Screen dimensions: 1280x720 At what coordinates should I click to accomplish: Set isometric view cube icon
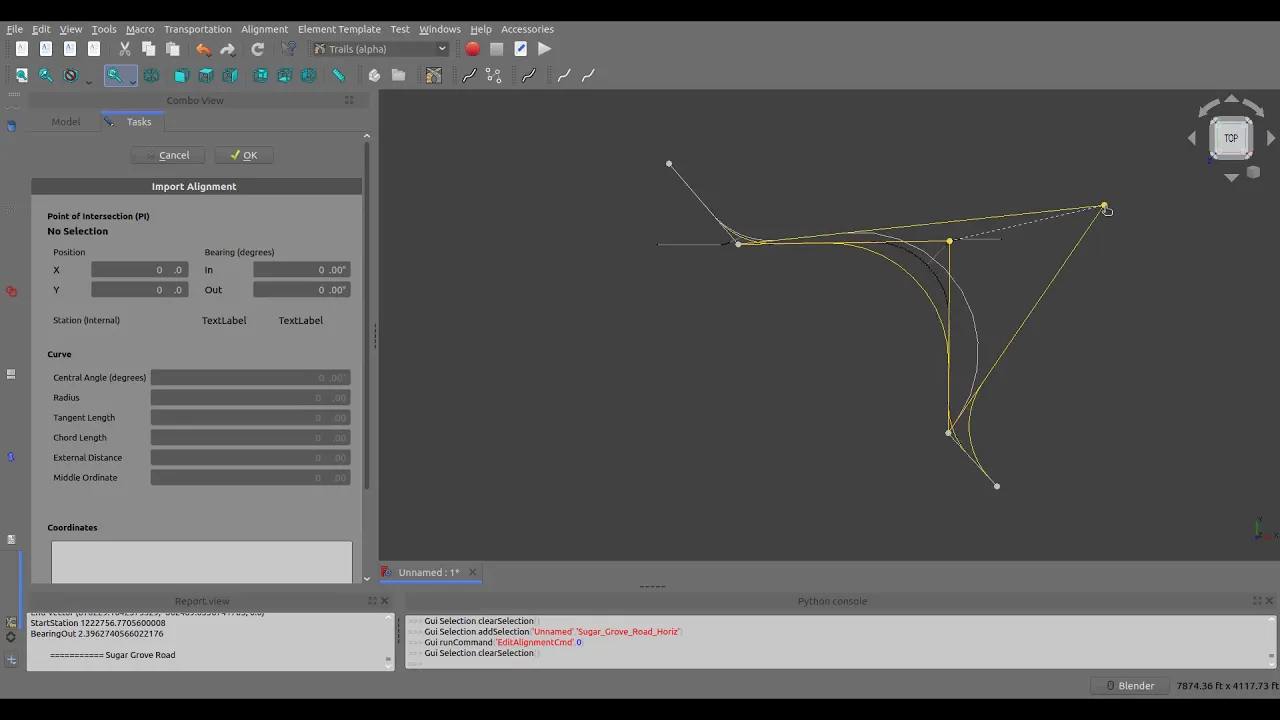pos(151,75)
